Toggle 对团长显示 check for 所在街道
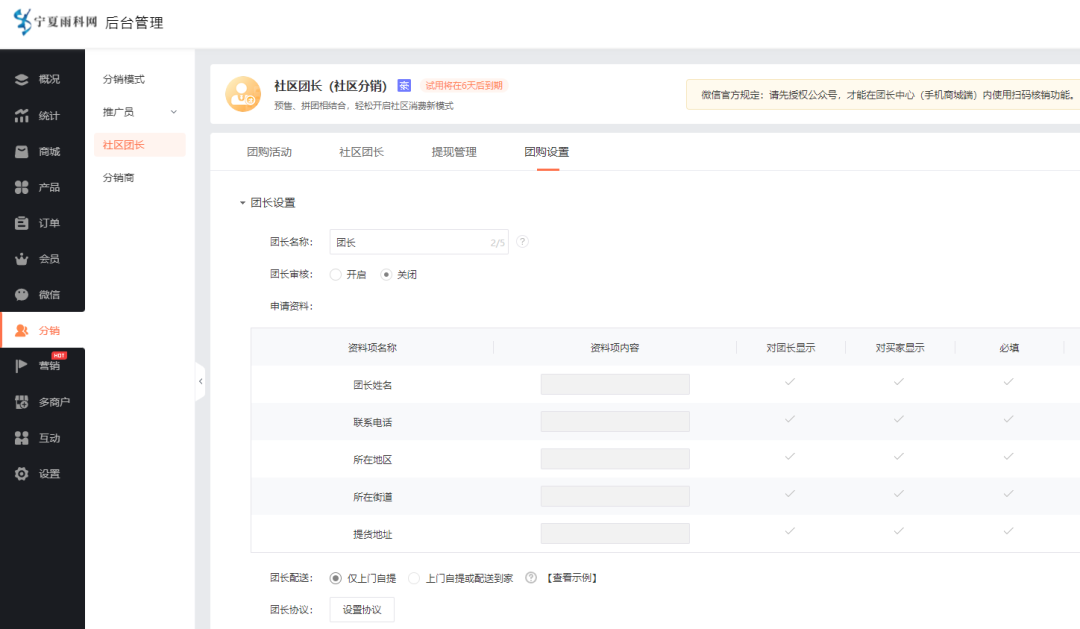 [790, 493]
